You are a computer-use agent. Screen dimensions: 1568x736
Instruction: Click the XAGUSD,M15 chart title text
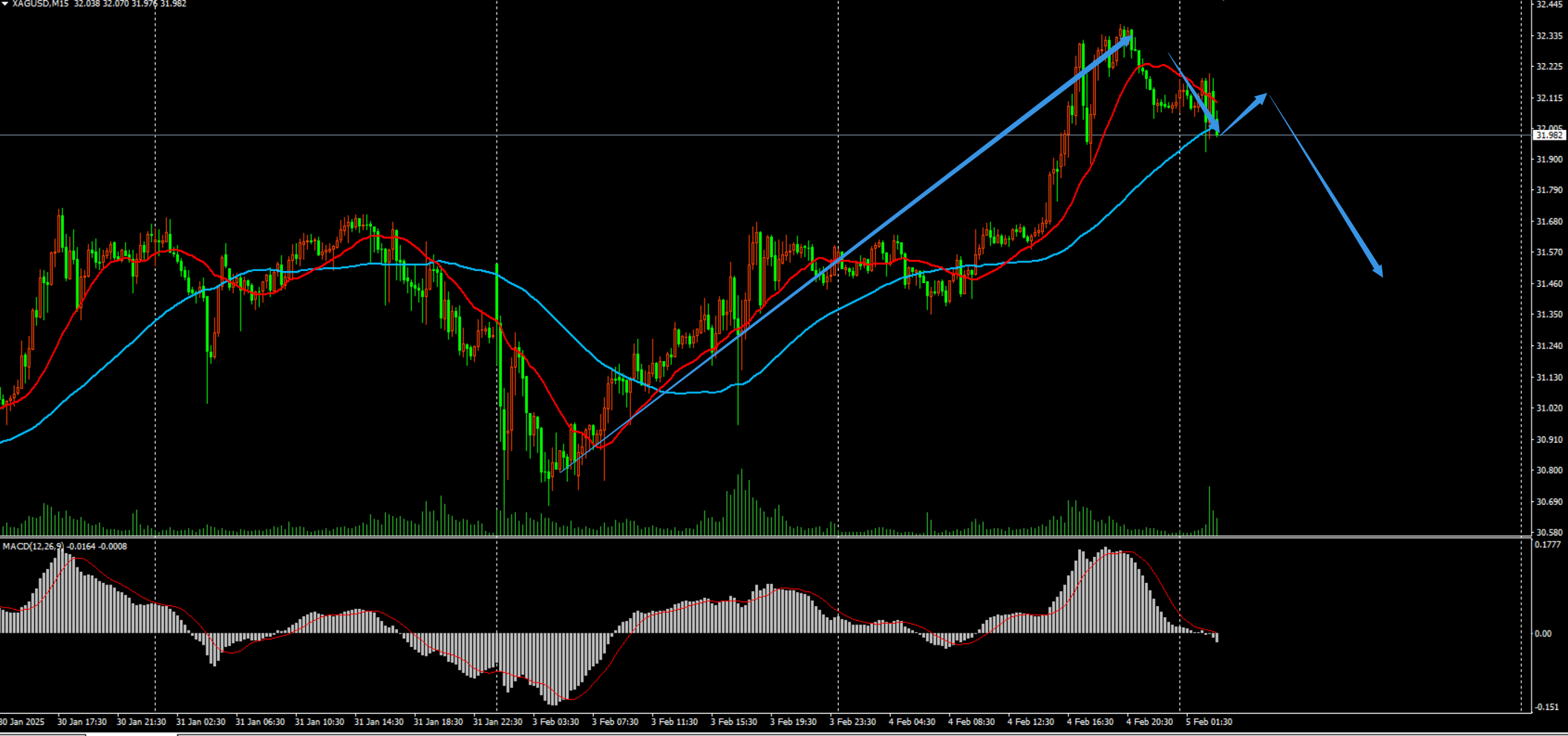[41, 4]
